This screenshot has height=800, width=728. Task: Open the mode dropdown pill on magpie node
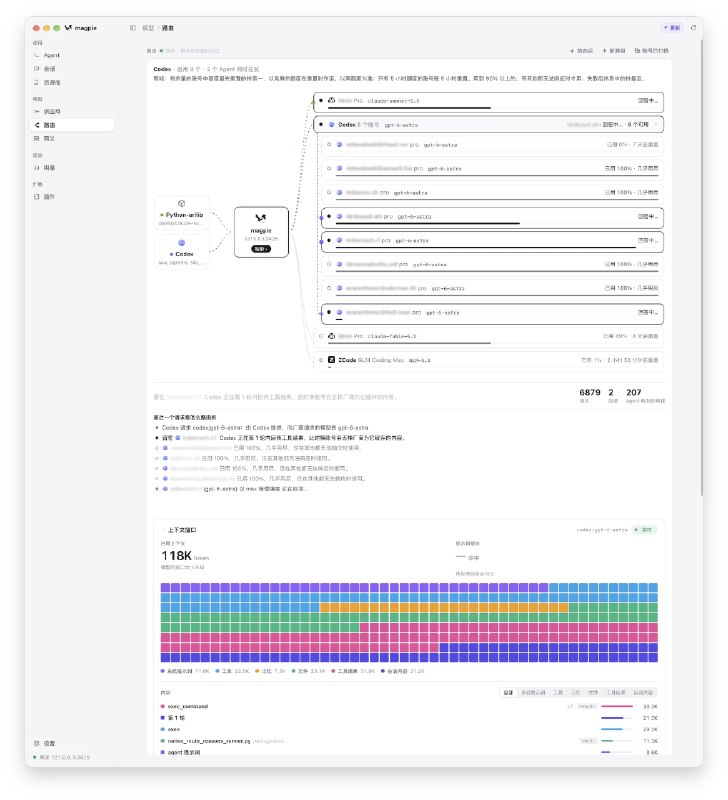coord(261,249)
